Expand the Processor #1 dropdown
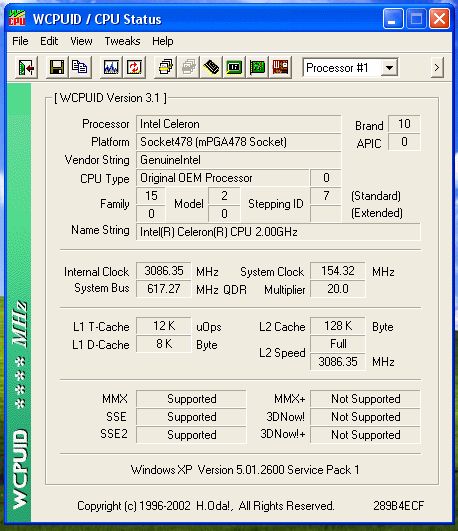The width and height of the screenshot is (458, 531). [x=390, y=68]
